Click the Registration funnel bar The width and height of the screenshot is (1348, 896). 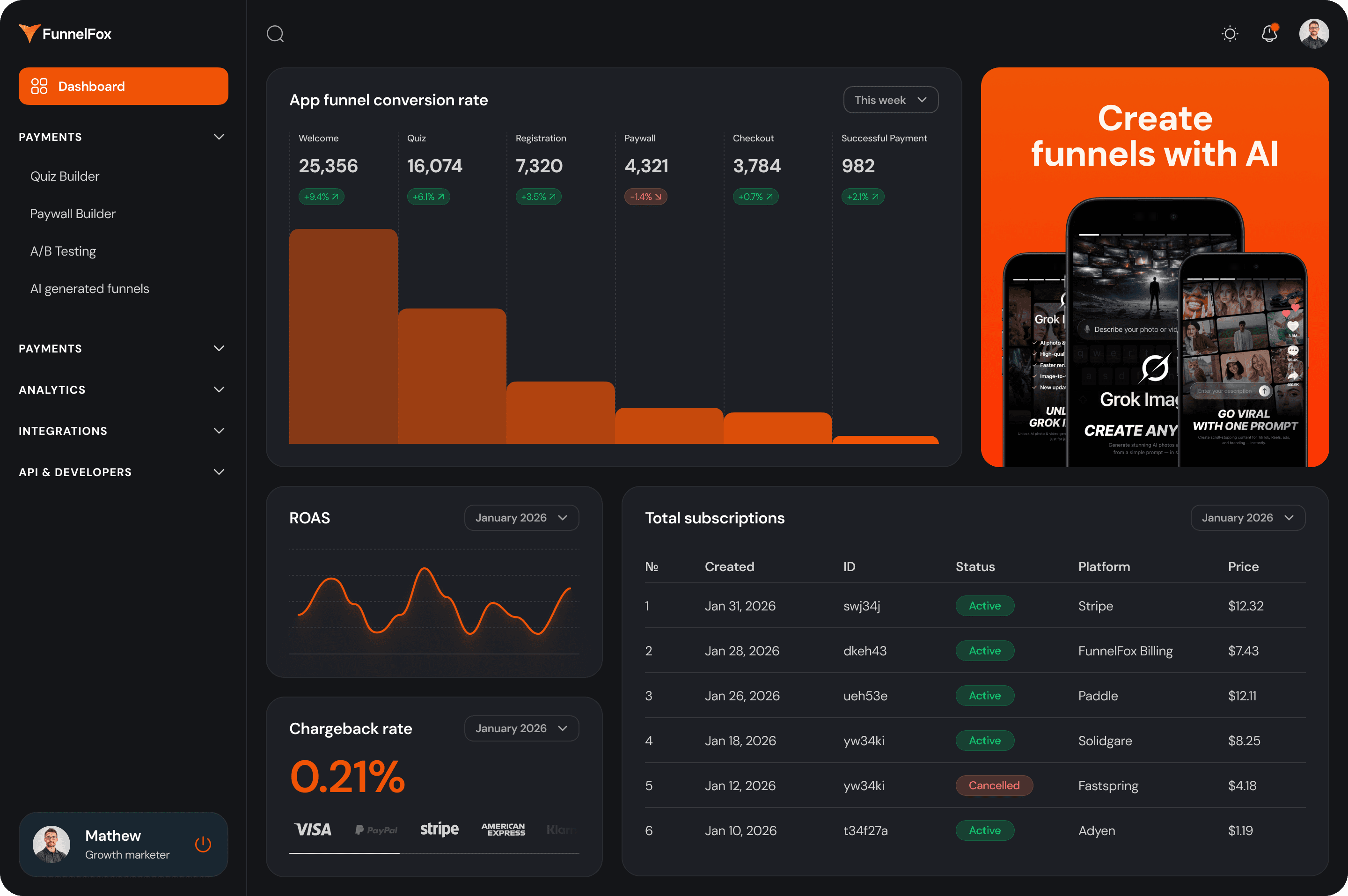[x=560, y=412]
